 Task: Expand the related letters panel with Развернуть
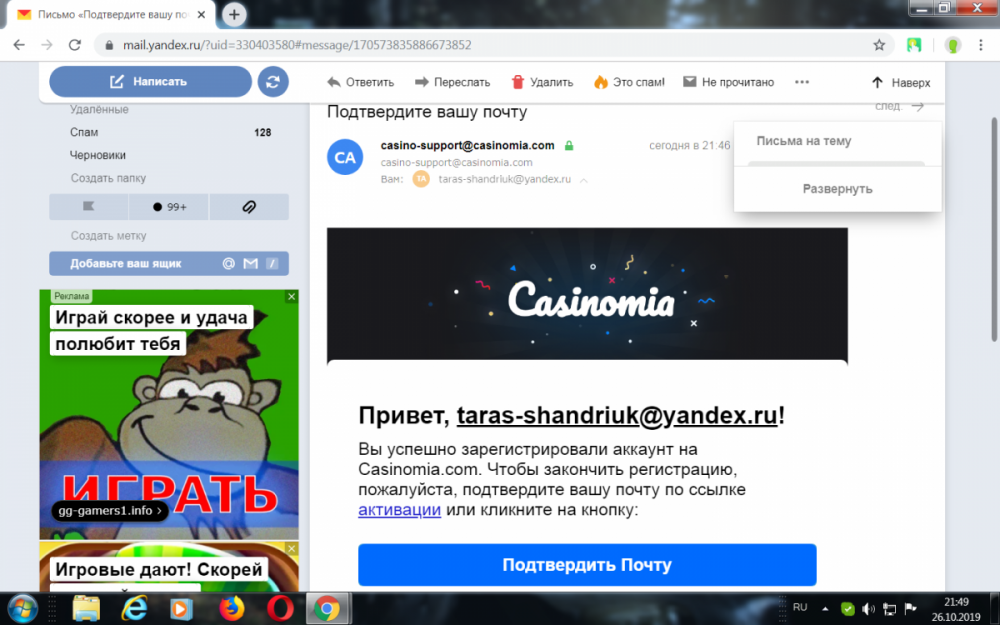pyautogui.click(x=837, y=189)
